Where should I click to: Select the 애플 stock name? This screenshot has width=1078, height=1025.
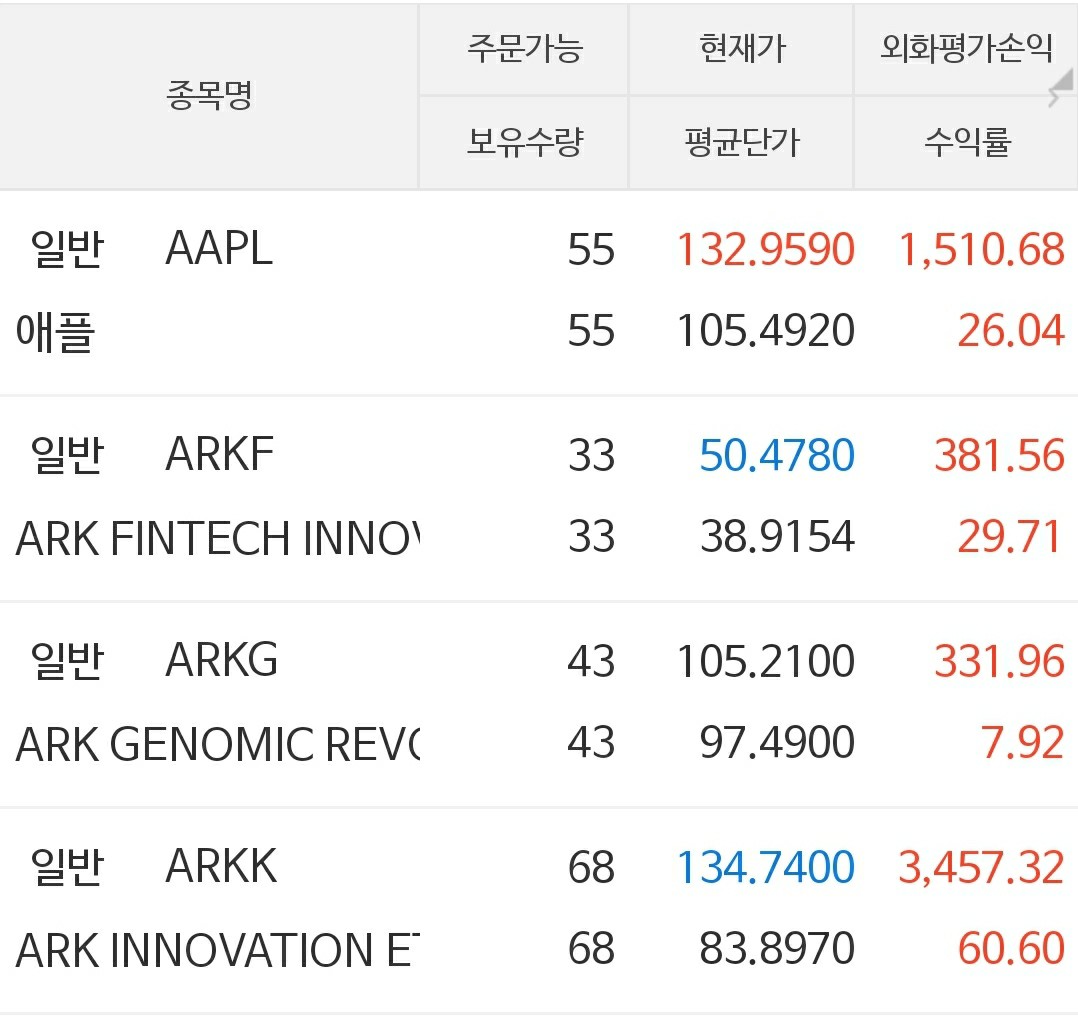pyautogui.click(x=56, y=332)
